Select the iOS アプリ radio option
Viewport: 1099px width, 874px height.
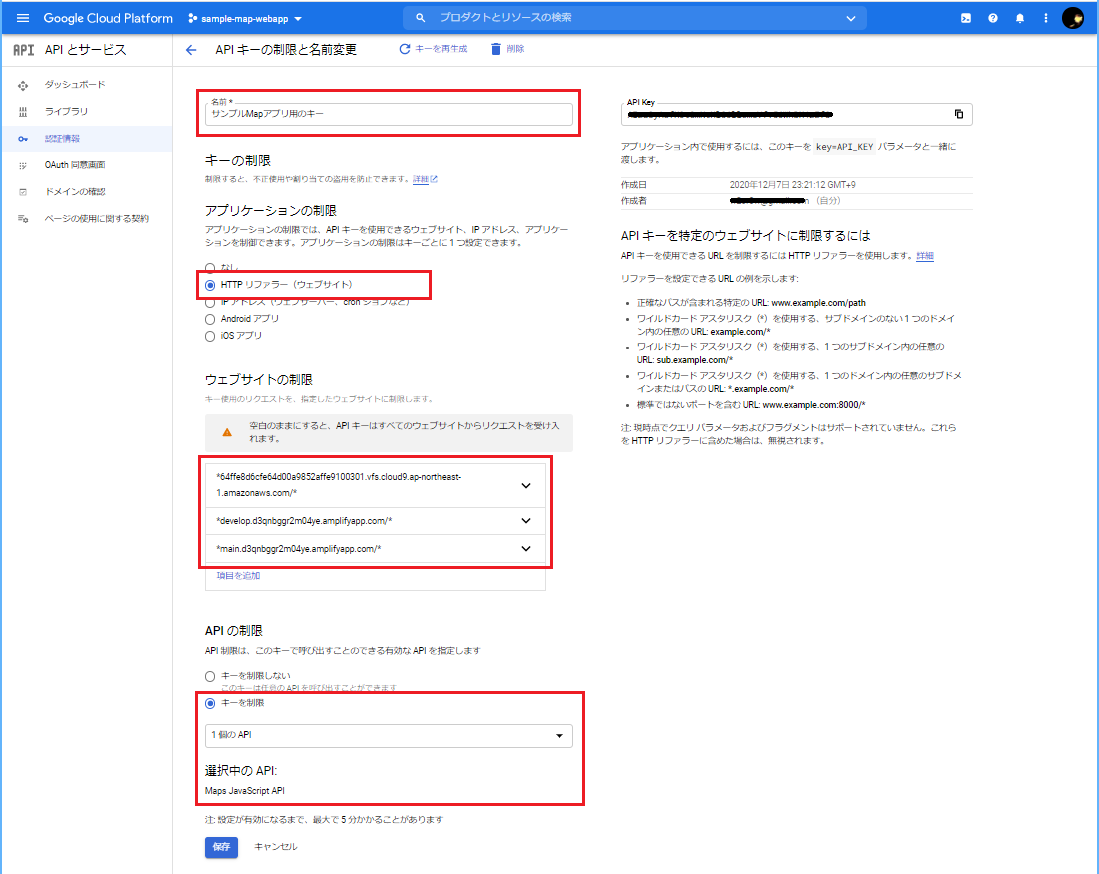(210, 336)
